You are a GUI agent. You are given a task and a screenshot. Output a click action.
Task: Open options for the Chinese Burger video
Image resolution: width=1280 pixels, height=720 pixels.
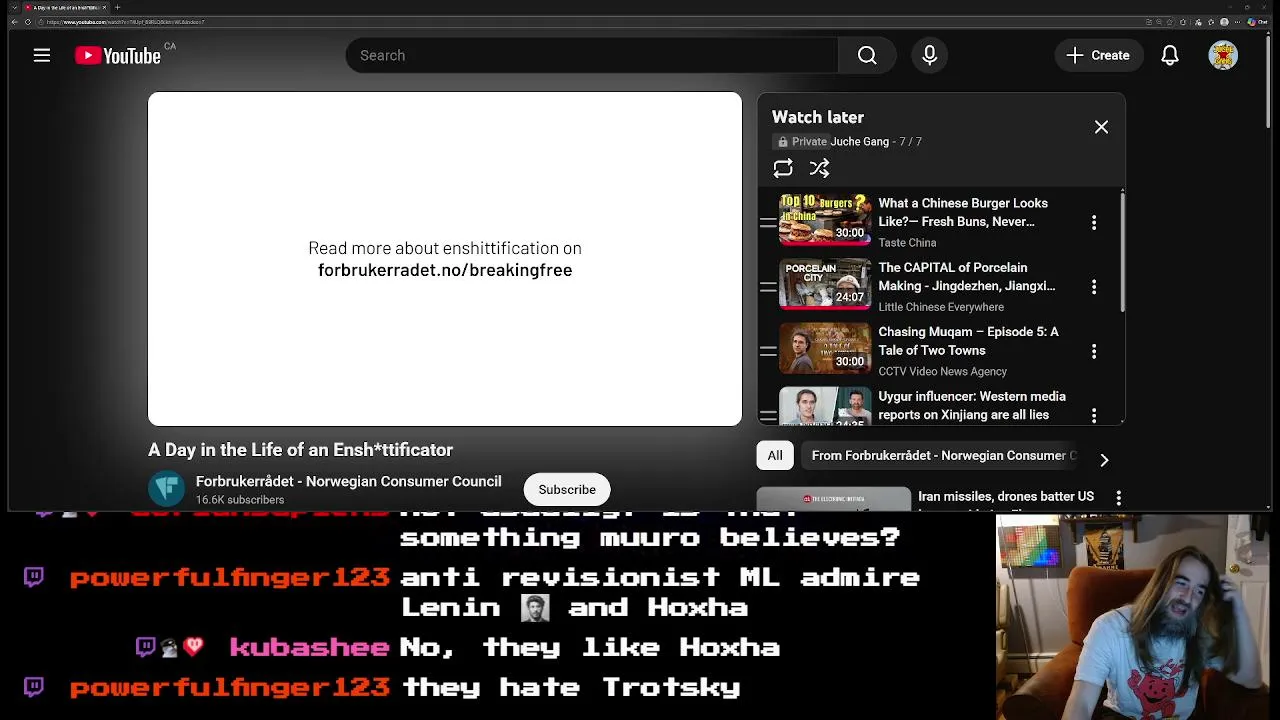(1094, 222)
